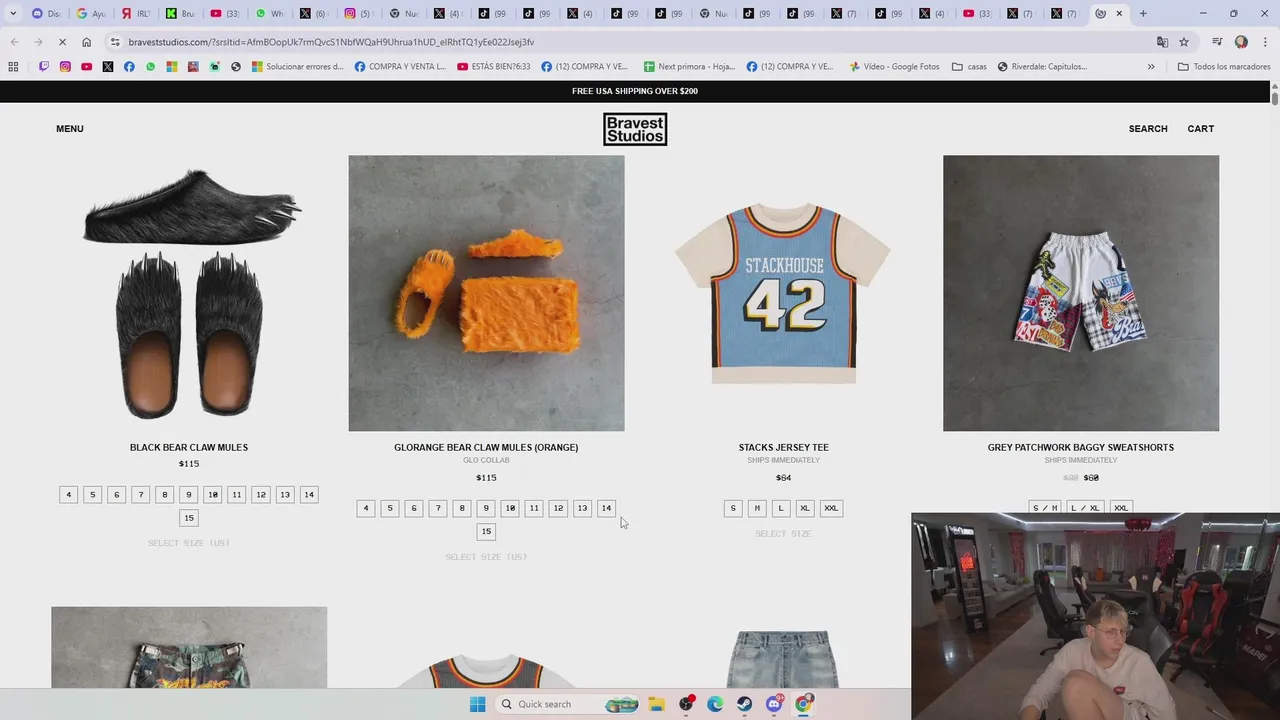1280x720 pixels.
Task: Select size 4 for Black Bear Claw Mules
Action: click(x=68, y=494)
